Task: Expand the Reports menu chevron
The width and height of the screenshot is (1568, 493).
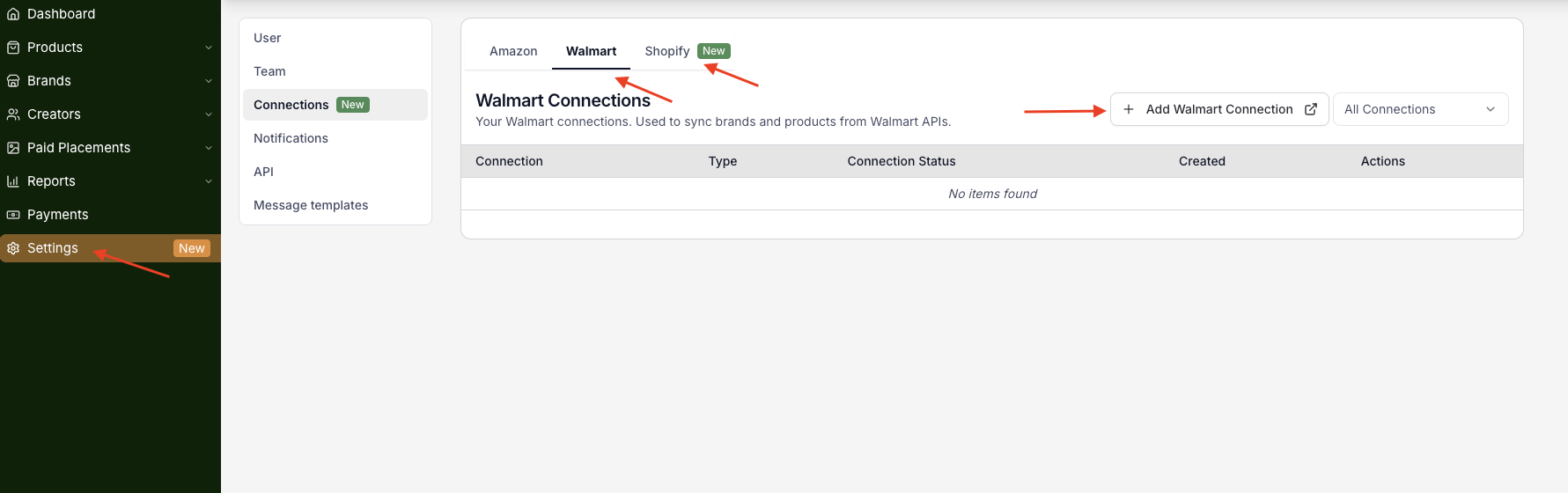Action: pyautogui.click(x=209, y=181)
